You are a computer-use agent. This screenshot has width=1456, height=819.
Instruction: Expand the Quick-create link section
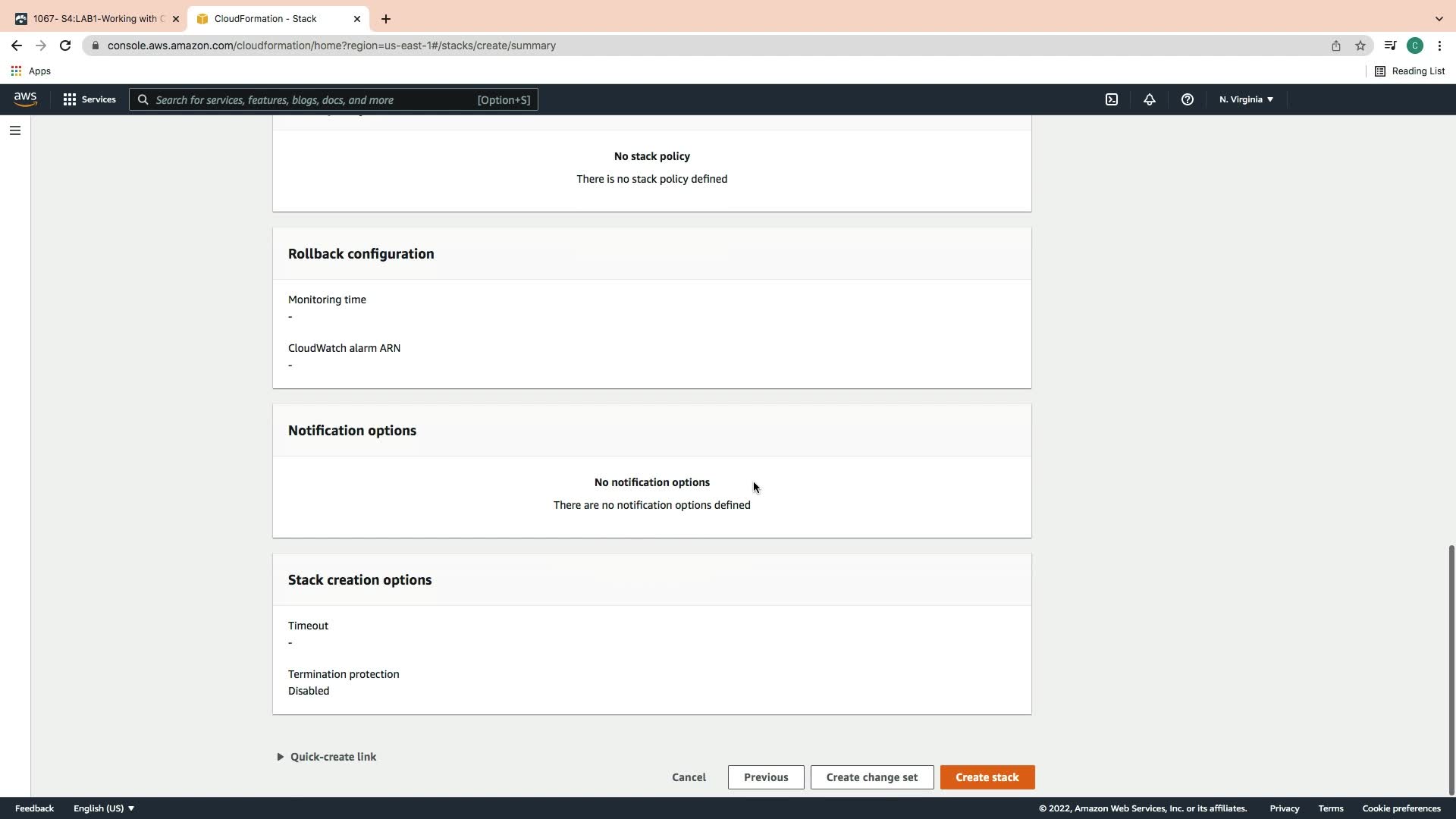click(326, 757)
